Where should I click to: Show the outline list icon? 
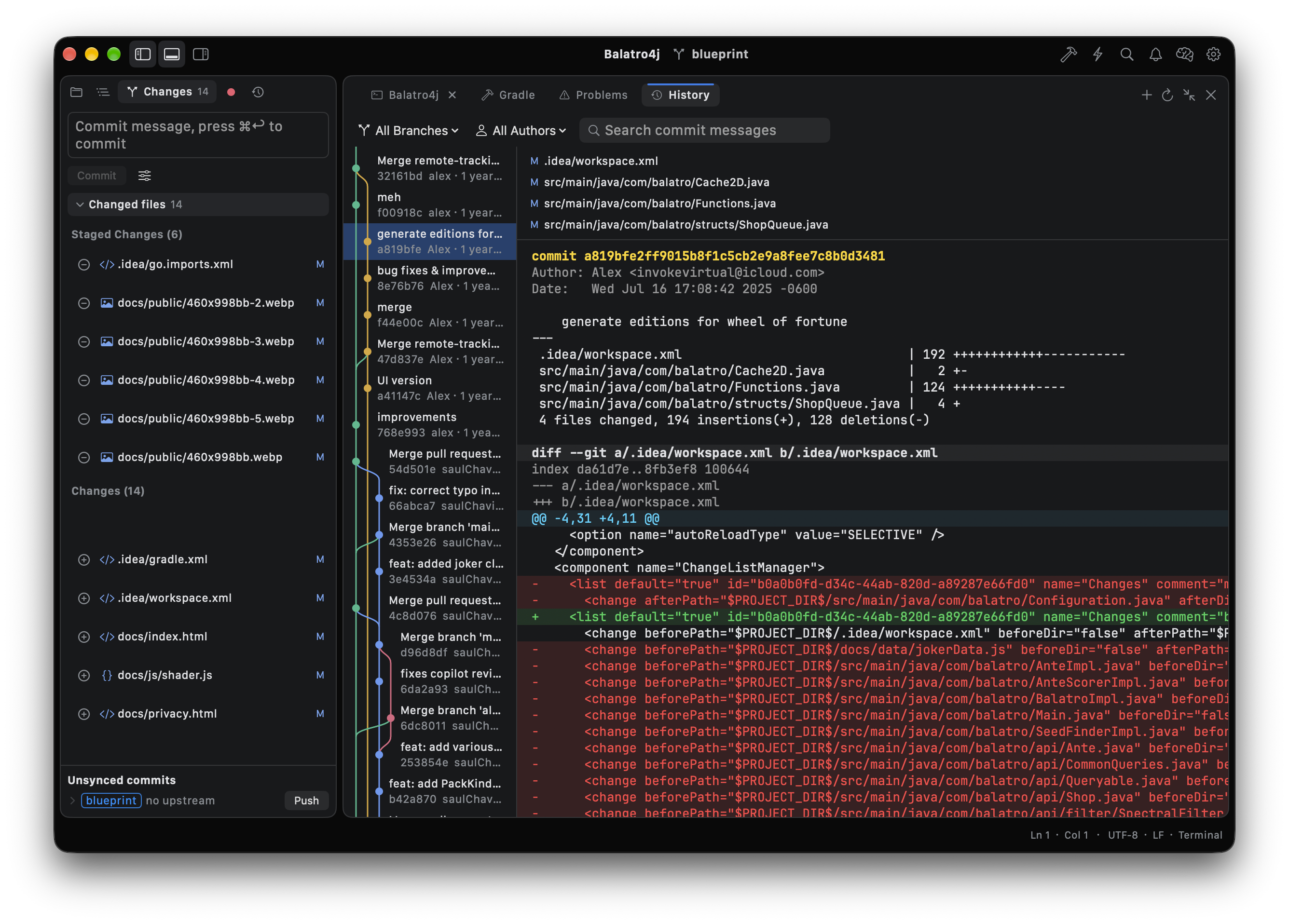coord(103,92)
